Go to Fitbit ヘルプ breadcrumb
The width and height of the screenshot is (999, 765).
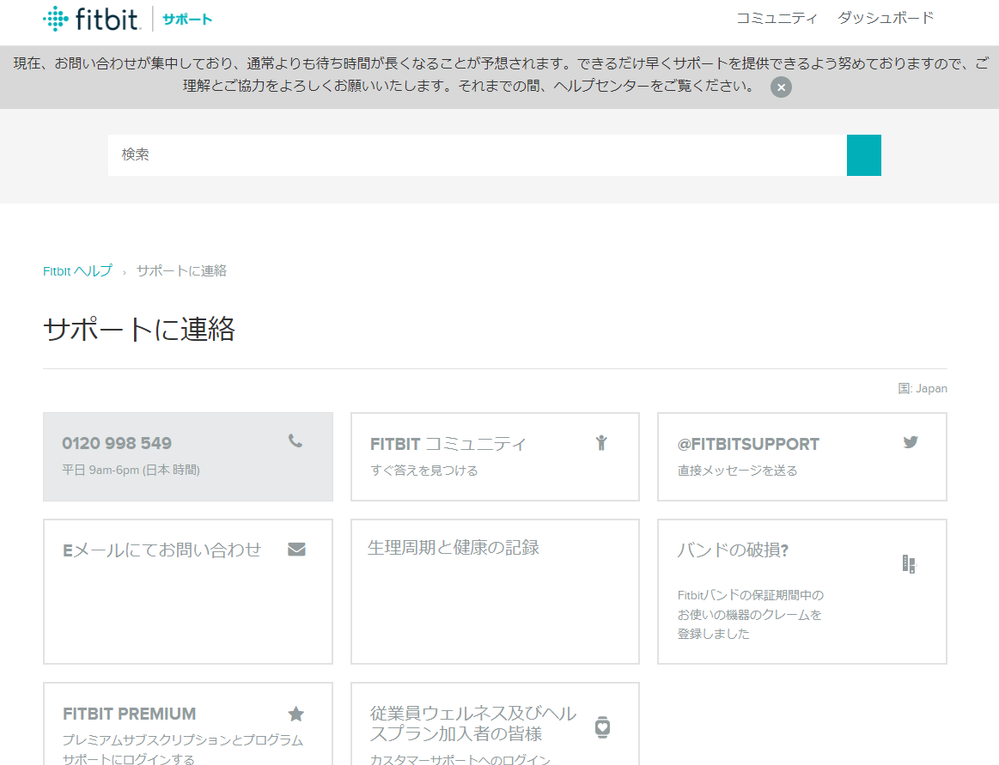point(78,271)
